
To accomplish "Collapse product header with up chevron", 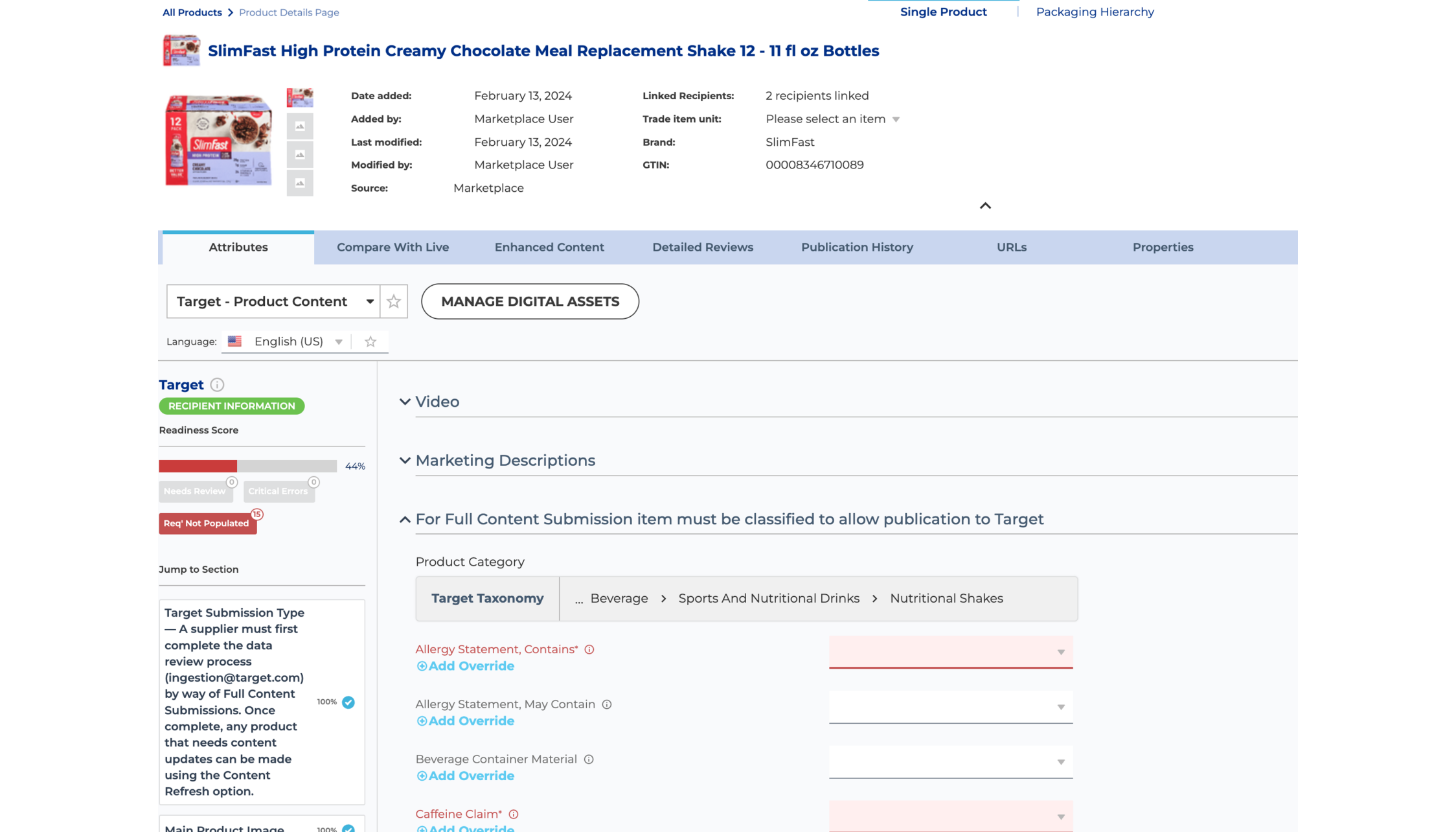I will pyautogui.click(x=985, y=206).
